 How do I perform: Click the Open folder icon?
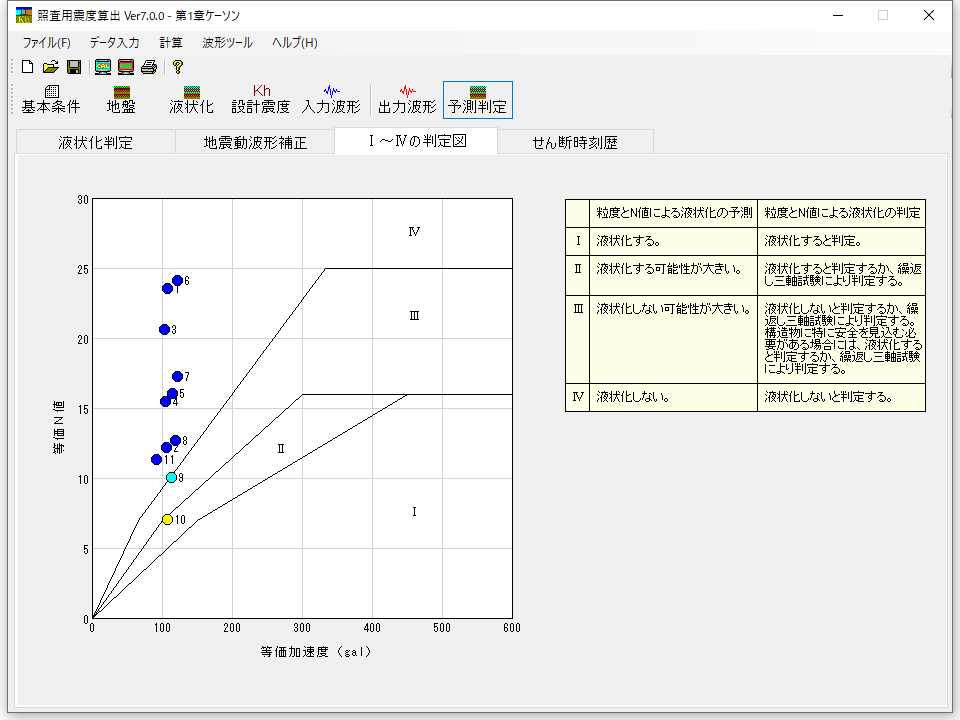point(51,67)
